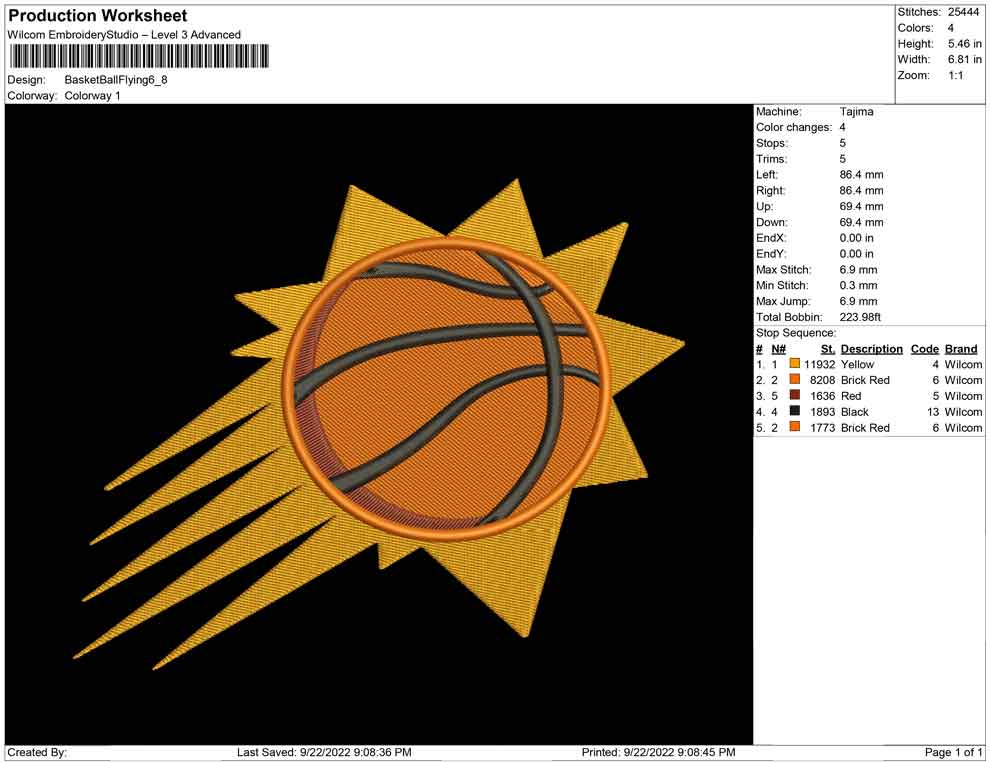Click the 'Machine:' label
990x762 pixels.
(x=778, y=112)
